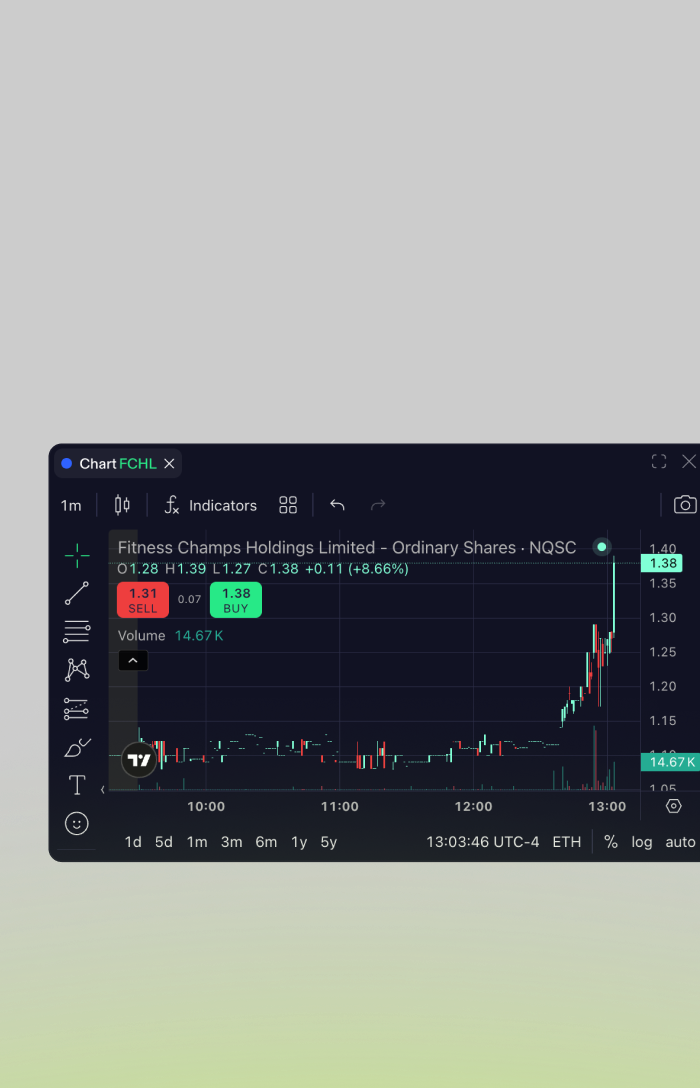Screen dimensions: 700x1088
Task: Select the crosshair cursor tool
Action: (77, 555)
